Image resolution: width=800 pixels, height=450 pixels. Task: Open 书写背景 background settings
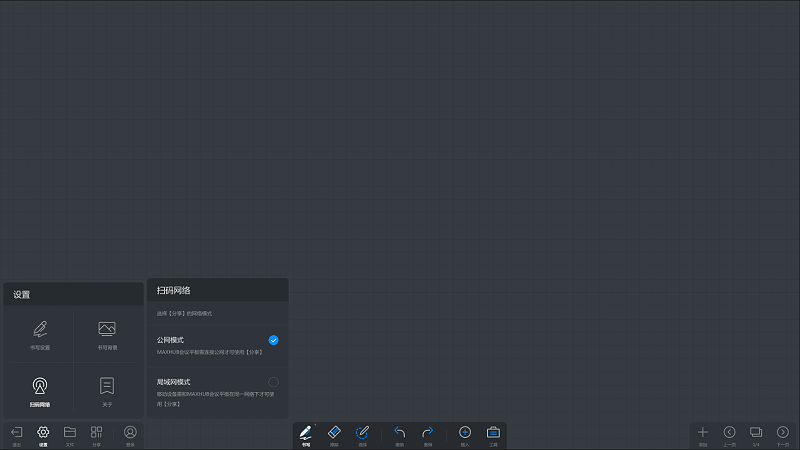[107, 334]
